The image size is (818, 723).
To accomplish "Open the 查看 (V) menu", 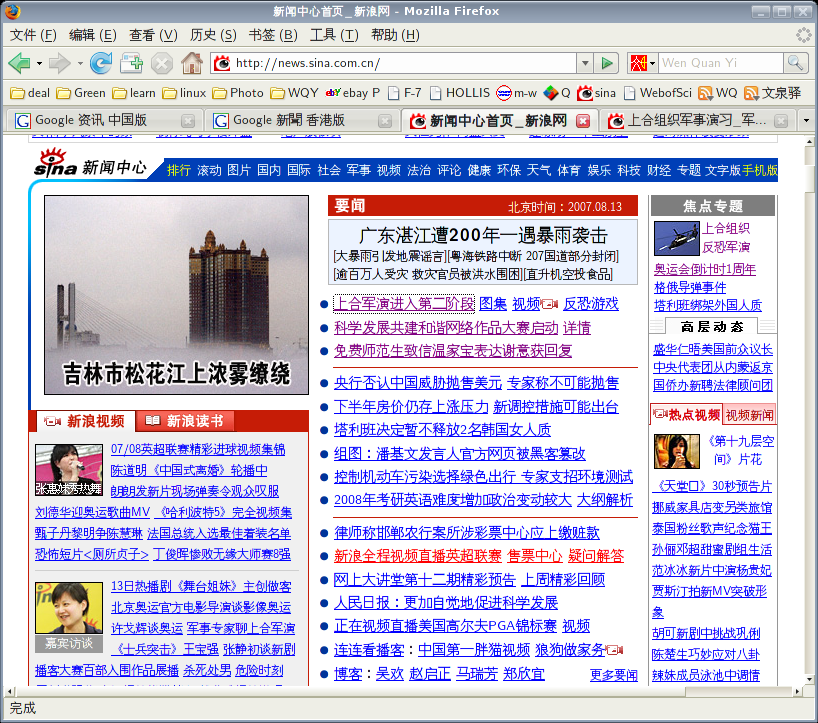I will coord(153,35).
